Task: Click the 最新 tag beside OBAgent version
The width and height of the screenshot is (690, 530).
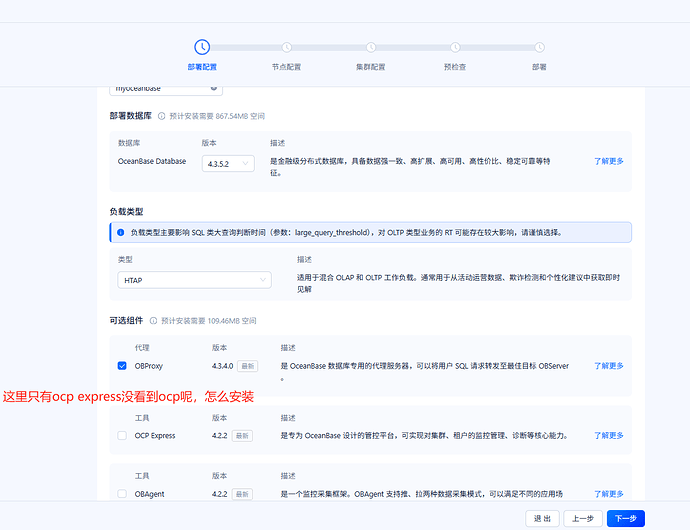Action: coord(242,494)
